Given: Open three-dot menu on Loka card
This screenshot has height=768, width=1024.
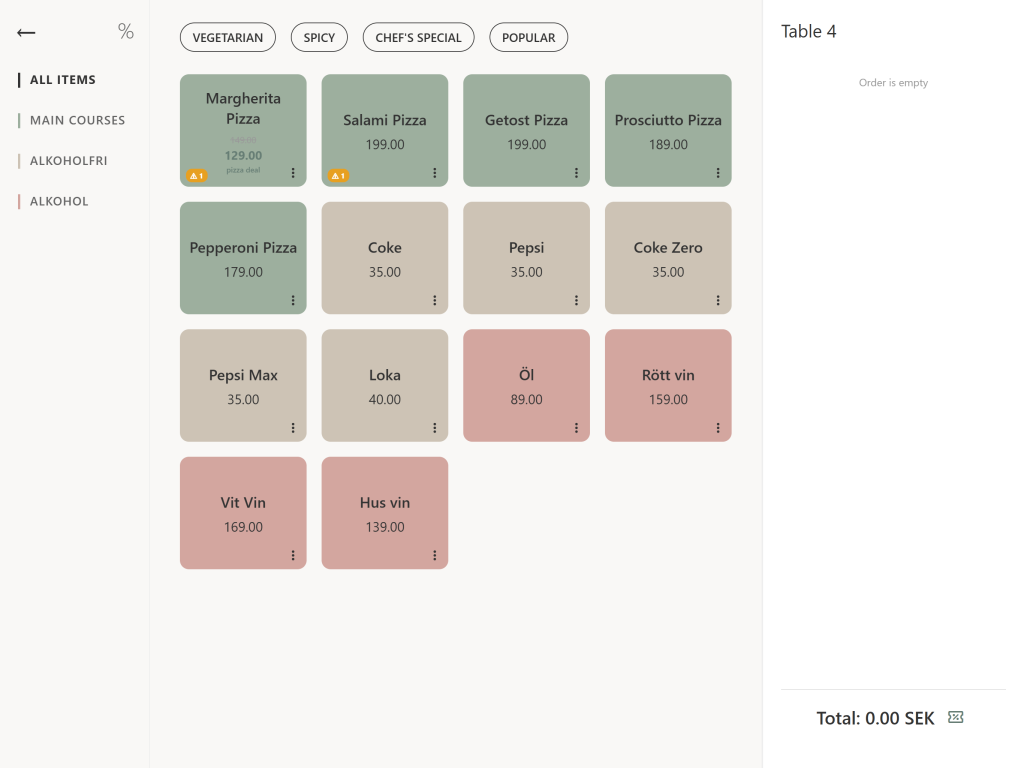Looking at the screenshot, I should coord(434,428).
